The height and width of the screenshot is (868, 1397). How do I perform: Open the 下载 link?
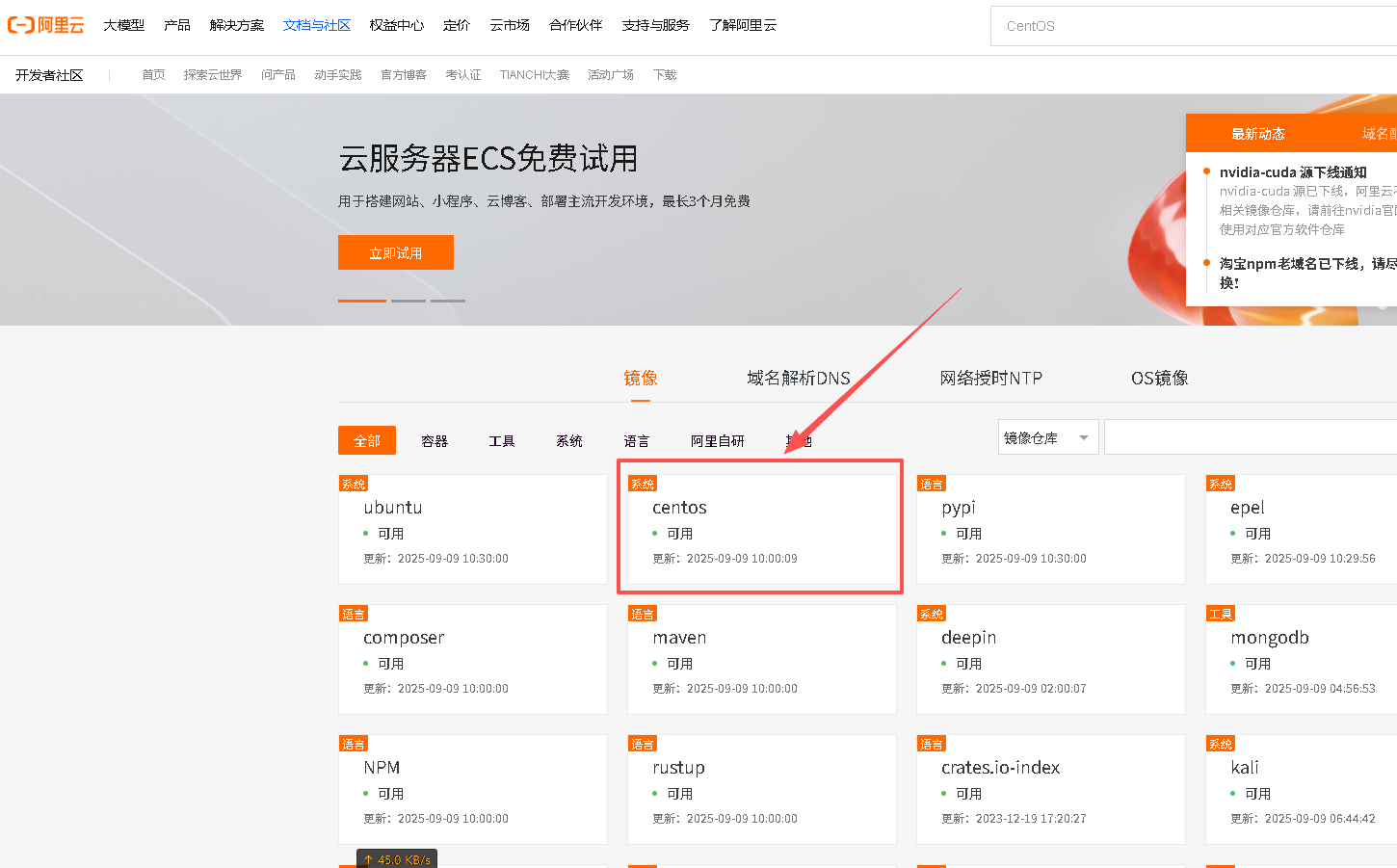(665, 75)
